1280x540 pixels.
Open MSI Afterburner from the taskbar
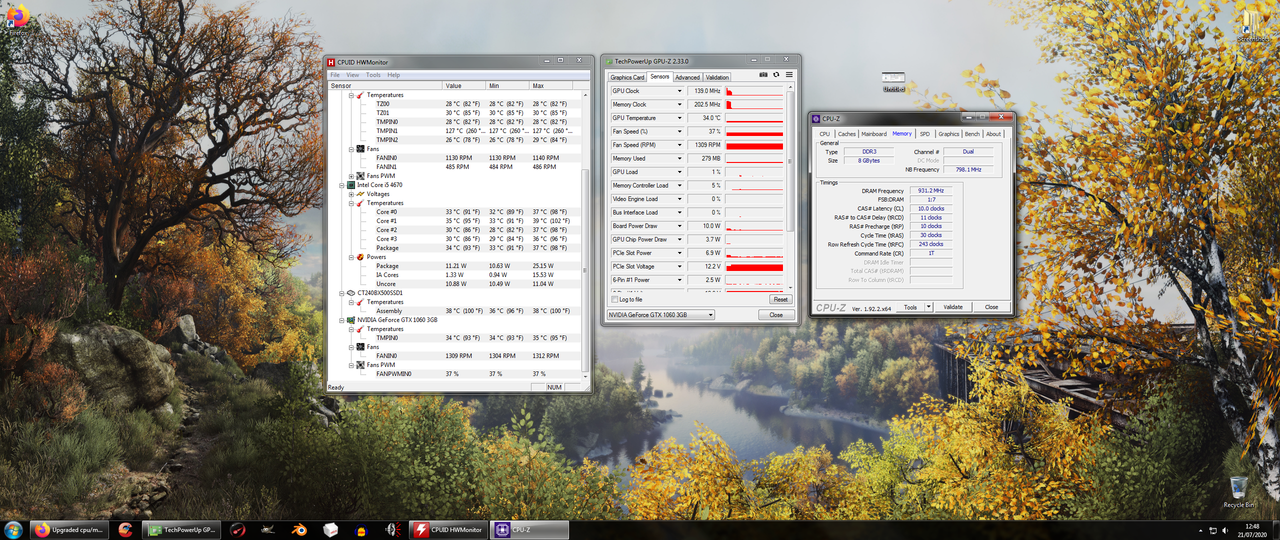point(239,530)
